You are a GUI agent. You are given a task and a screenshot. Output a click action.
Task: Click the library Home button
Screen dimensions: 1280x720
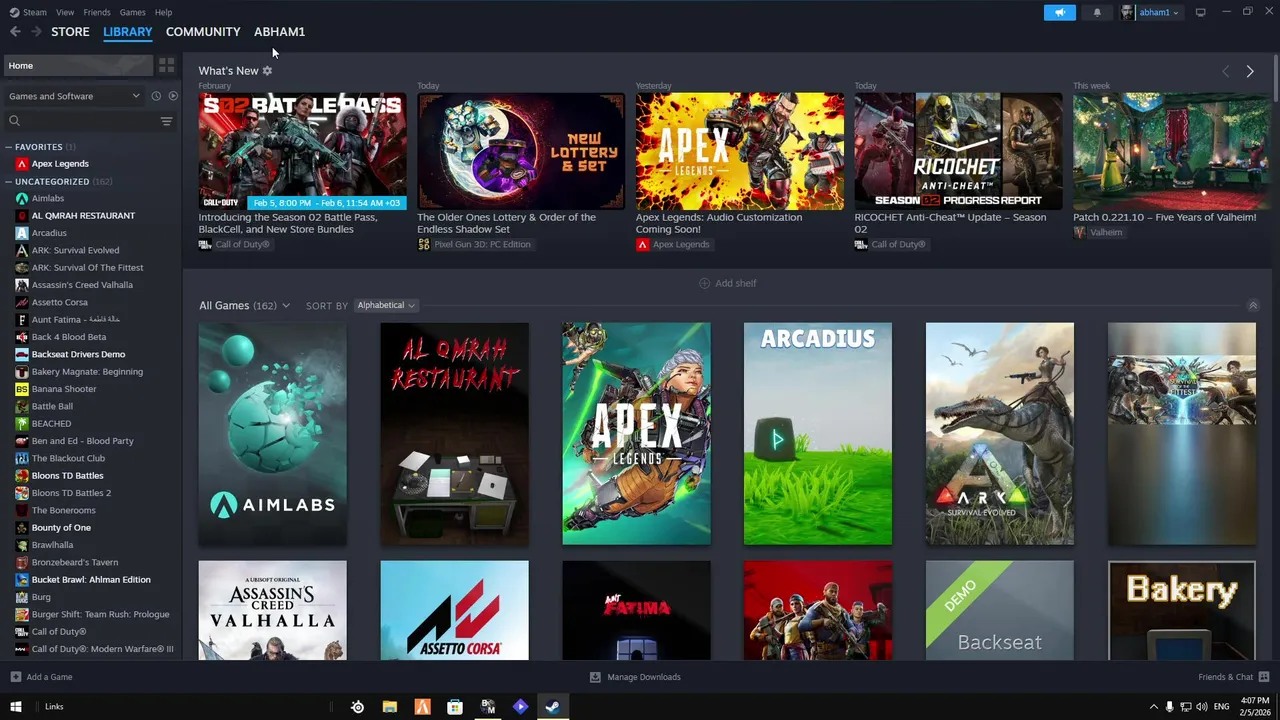(x=78, y=65)
